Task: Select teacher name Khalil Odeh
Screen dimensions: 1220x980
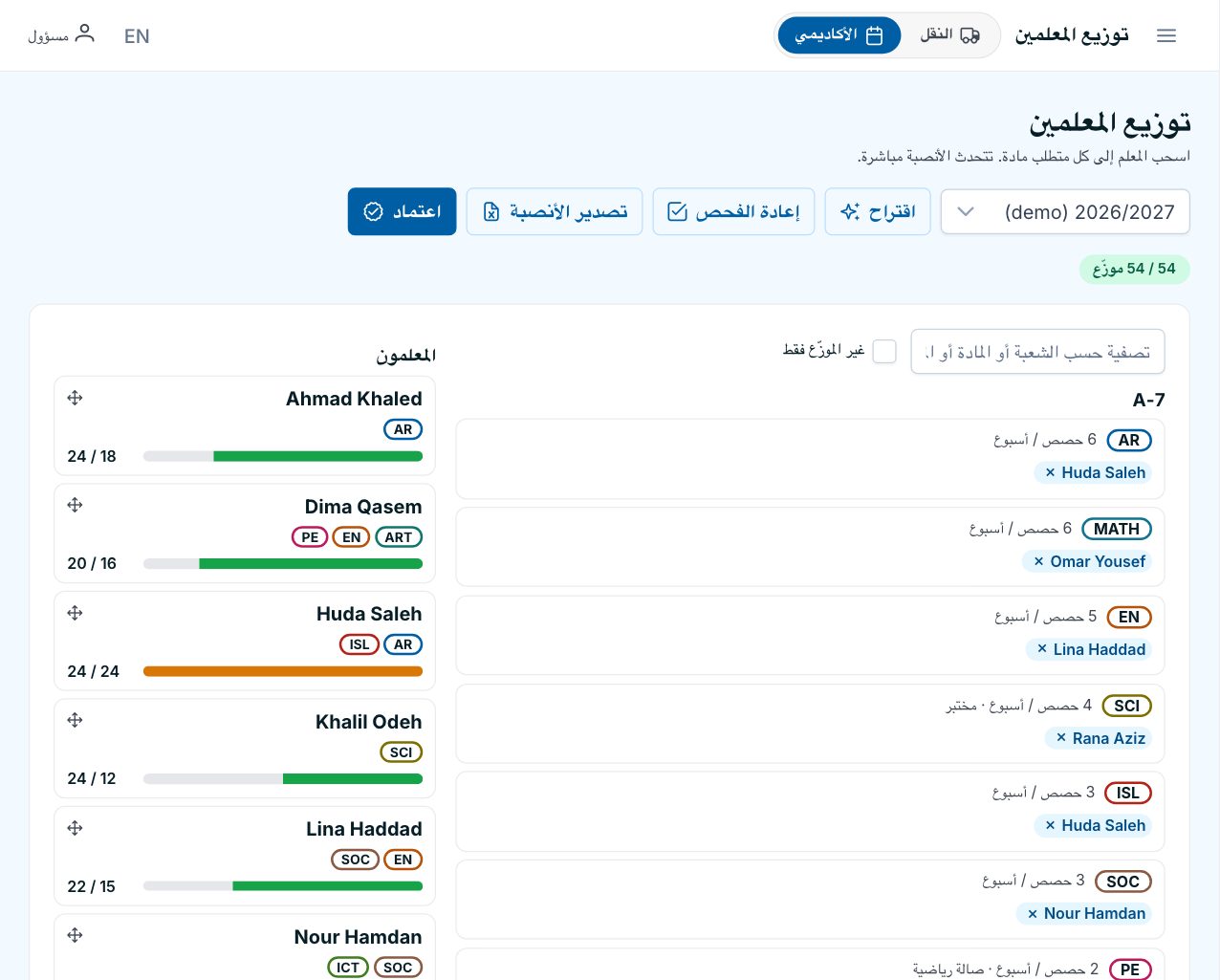Action: (x=369, y=722)
